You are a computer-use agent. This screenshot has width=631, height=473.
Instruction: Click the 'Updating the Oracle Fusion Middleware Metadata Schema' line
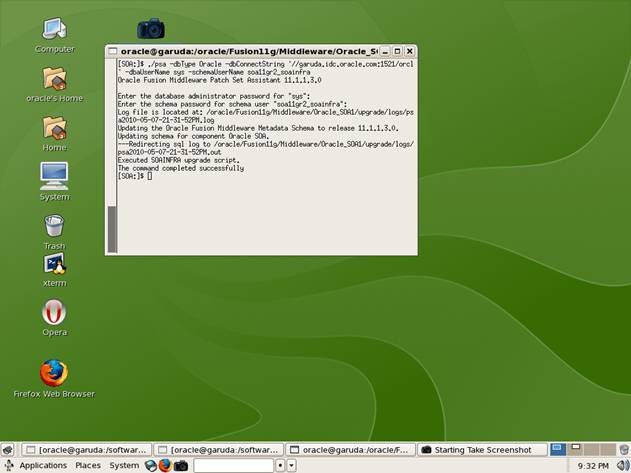pos(258,128)
